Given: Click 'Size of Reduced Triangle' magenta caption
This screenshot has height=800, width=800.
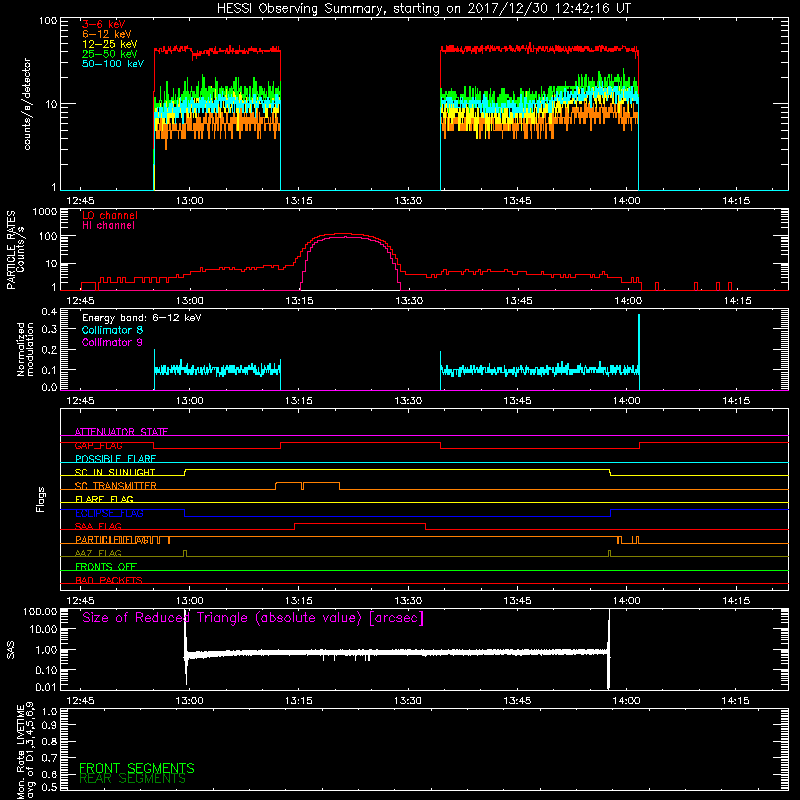Looking at the screenshot, I should tap(253, 618).
